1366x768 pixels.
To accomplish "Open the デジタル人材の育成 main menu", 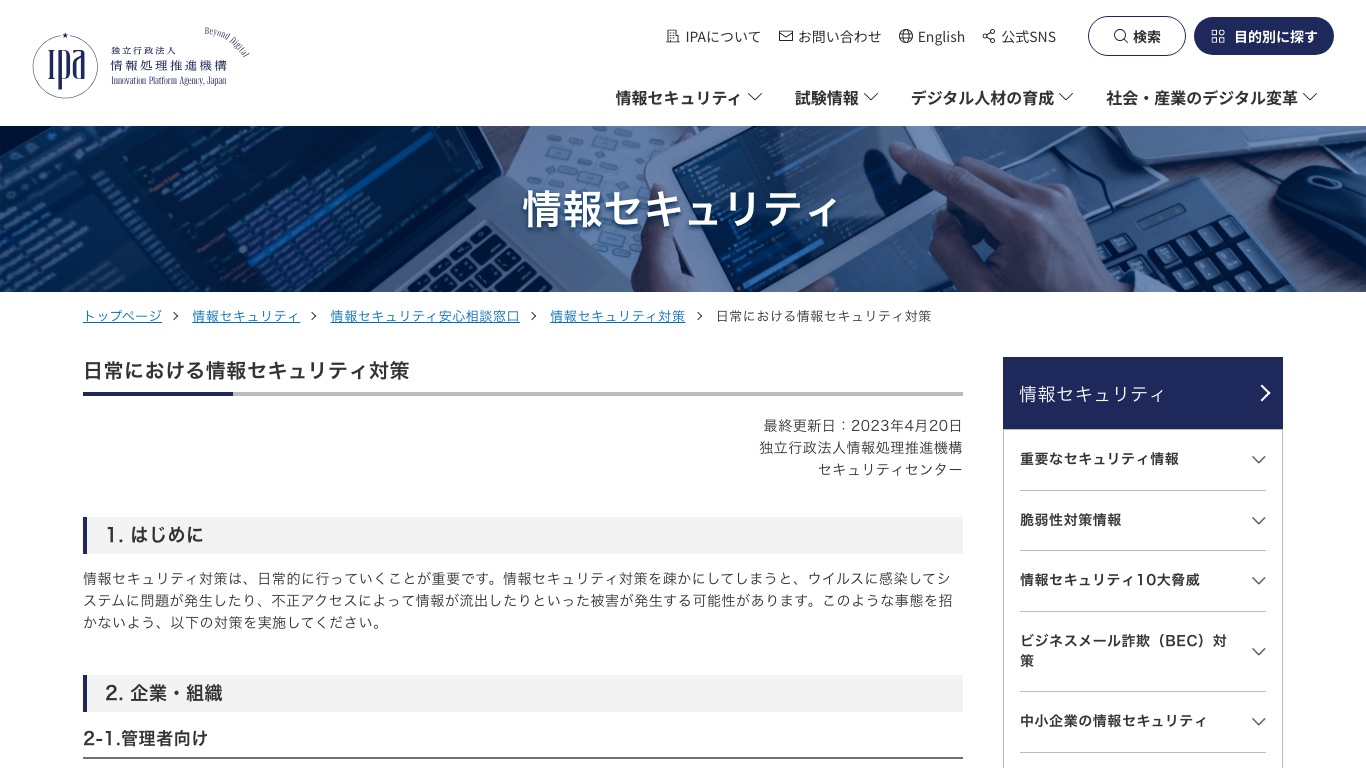I will pos(992,97).
